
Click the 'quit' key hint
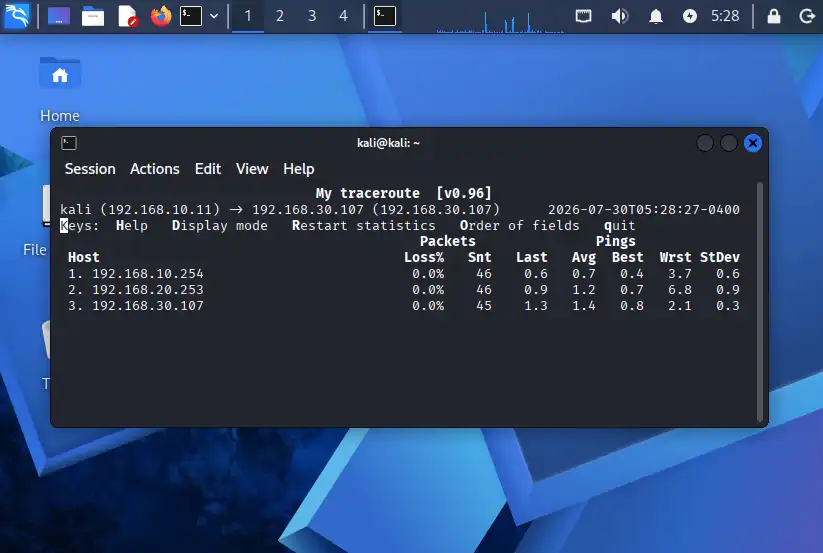[x=619, y=226]
